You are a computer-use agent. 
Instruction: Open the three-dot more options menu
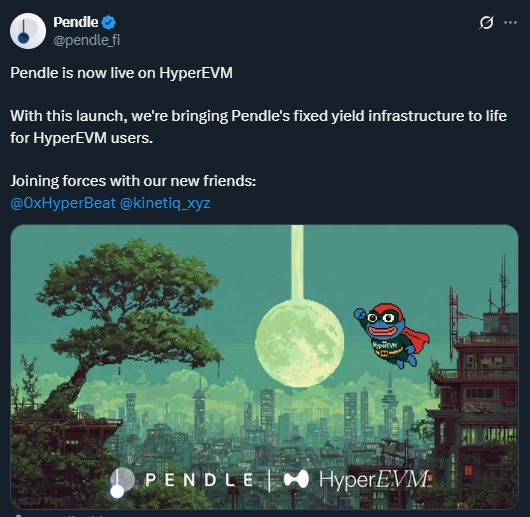coord(510,23)
